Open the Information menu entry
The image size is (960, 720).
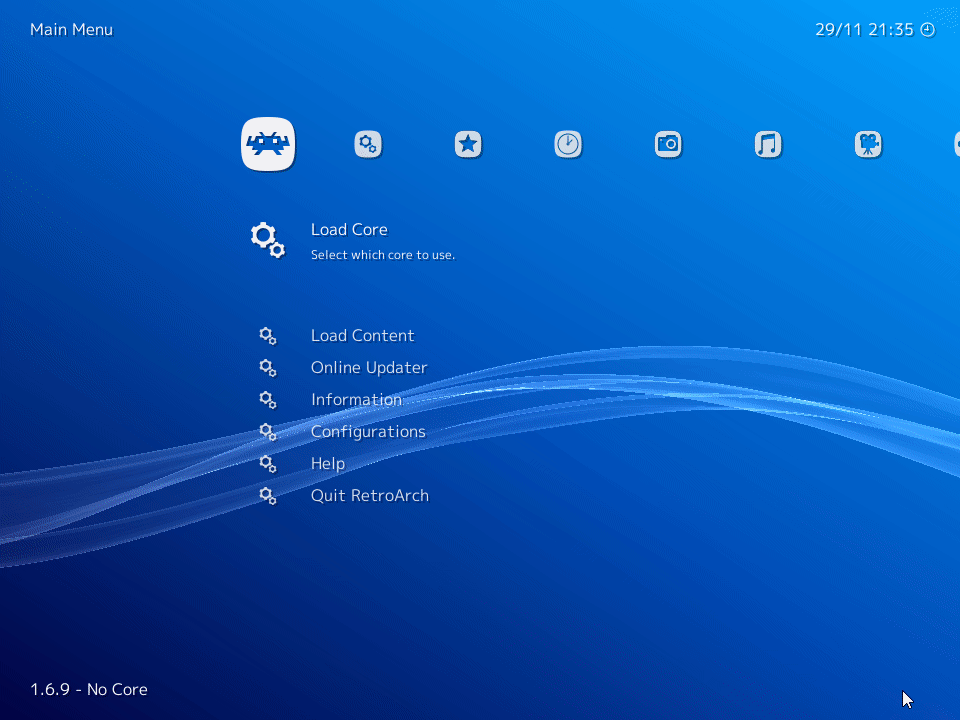pos(356,399)
